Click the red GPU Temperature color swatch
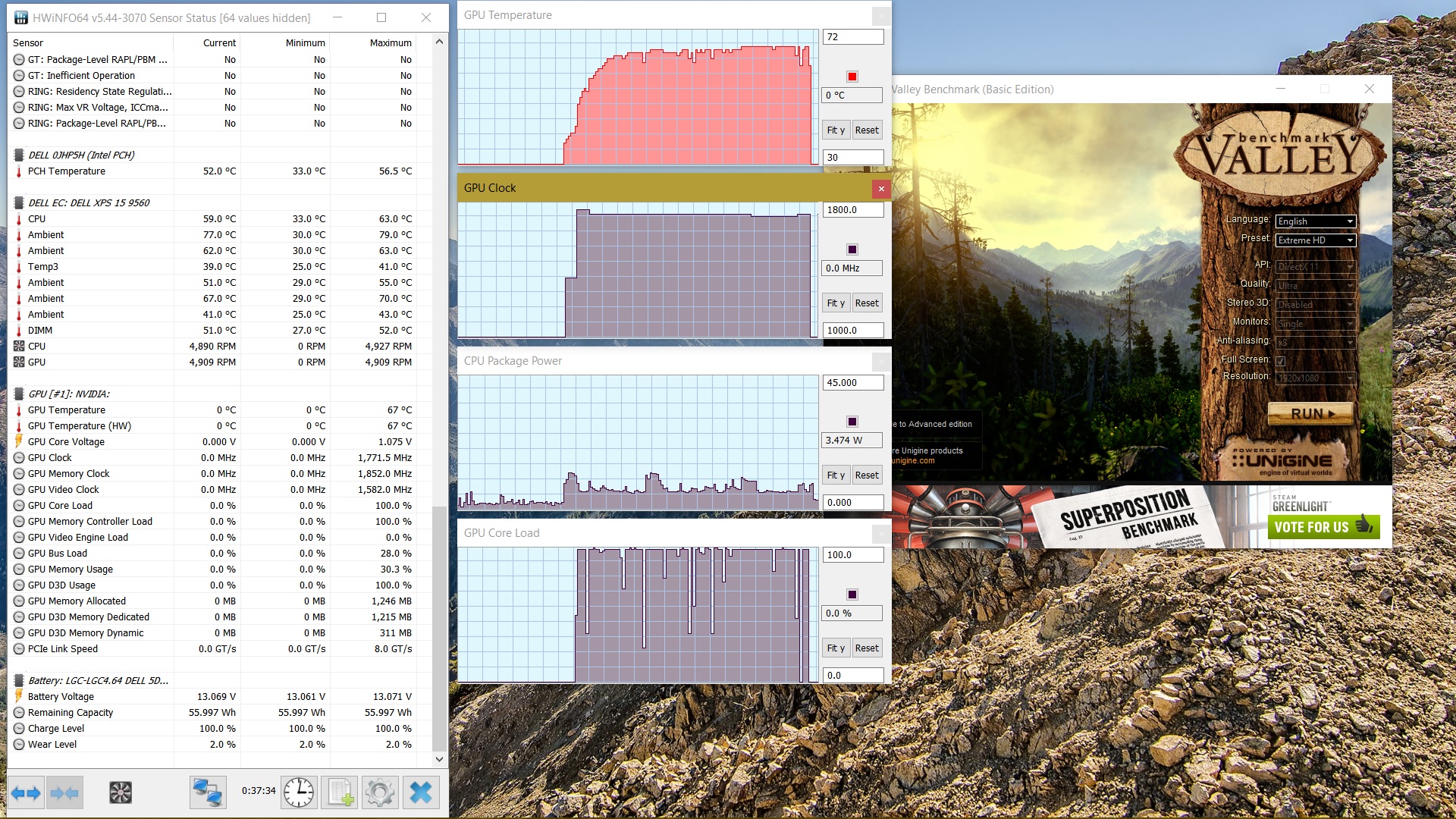 (x=852, y=77)
